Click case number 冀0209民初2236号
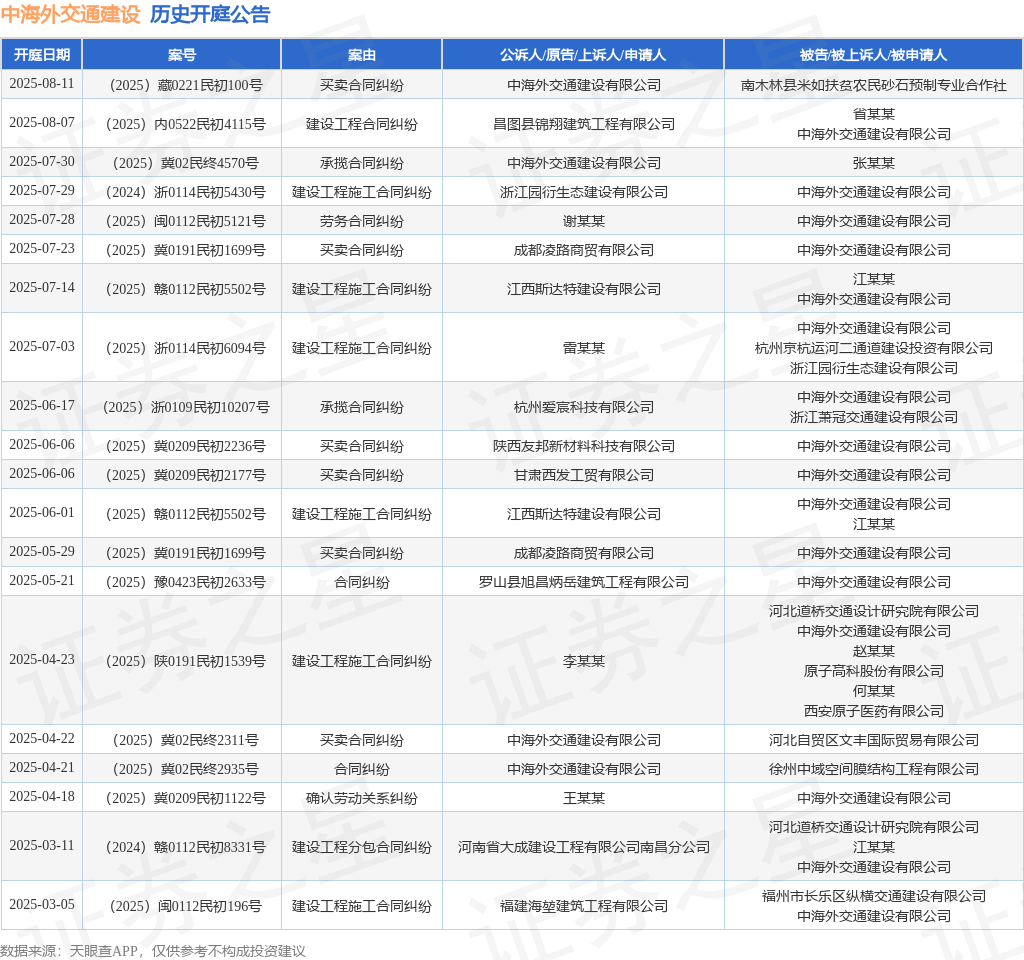This screenshot has height=960, width=1024. pyautogui.click(x=186, y=446)
